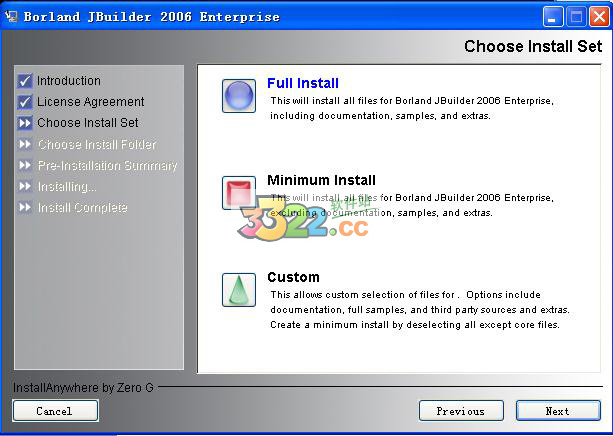The height and width of the screenshot is (436, 613).
Task: Click the Choose Install Folder arrow icon
Action: (x=25, y=144)
